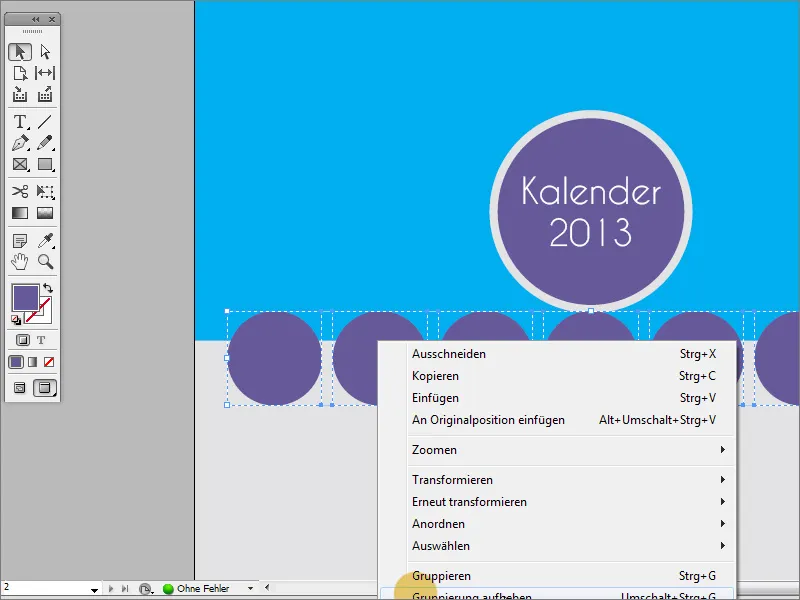Viewport: 800px width, 600px height.
Task: Open preflight dropdown beside Ohne Fehler
Action: click(x=250, y=589)
